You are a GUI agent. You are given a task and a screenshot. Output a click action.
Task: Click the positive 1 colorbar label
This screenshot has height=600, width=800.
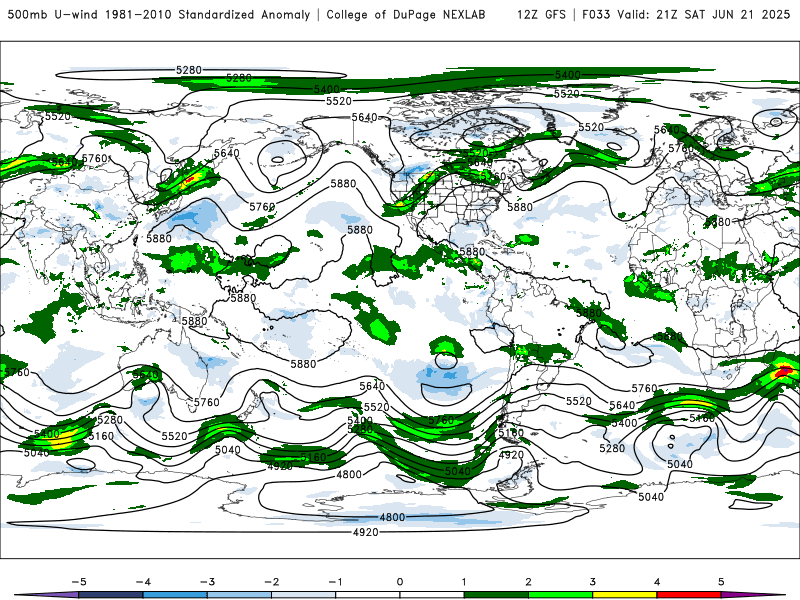(x=464, y=582)
